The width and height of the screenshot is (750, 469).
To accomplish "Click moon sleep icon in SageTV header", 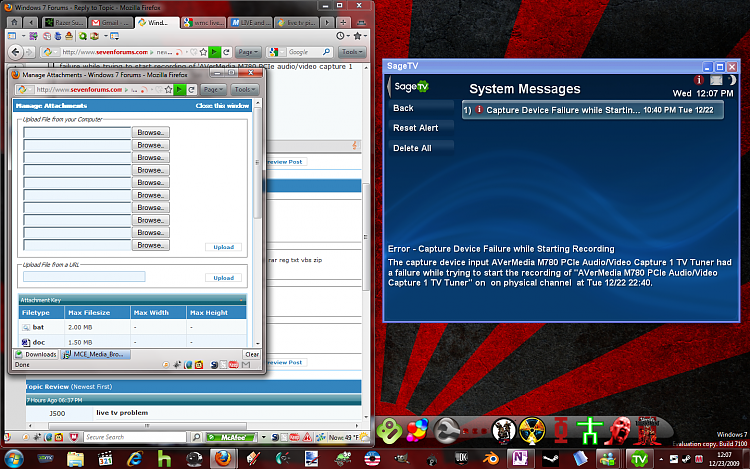I will (732, 80).
